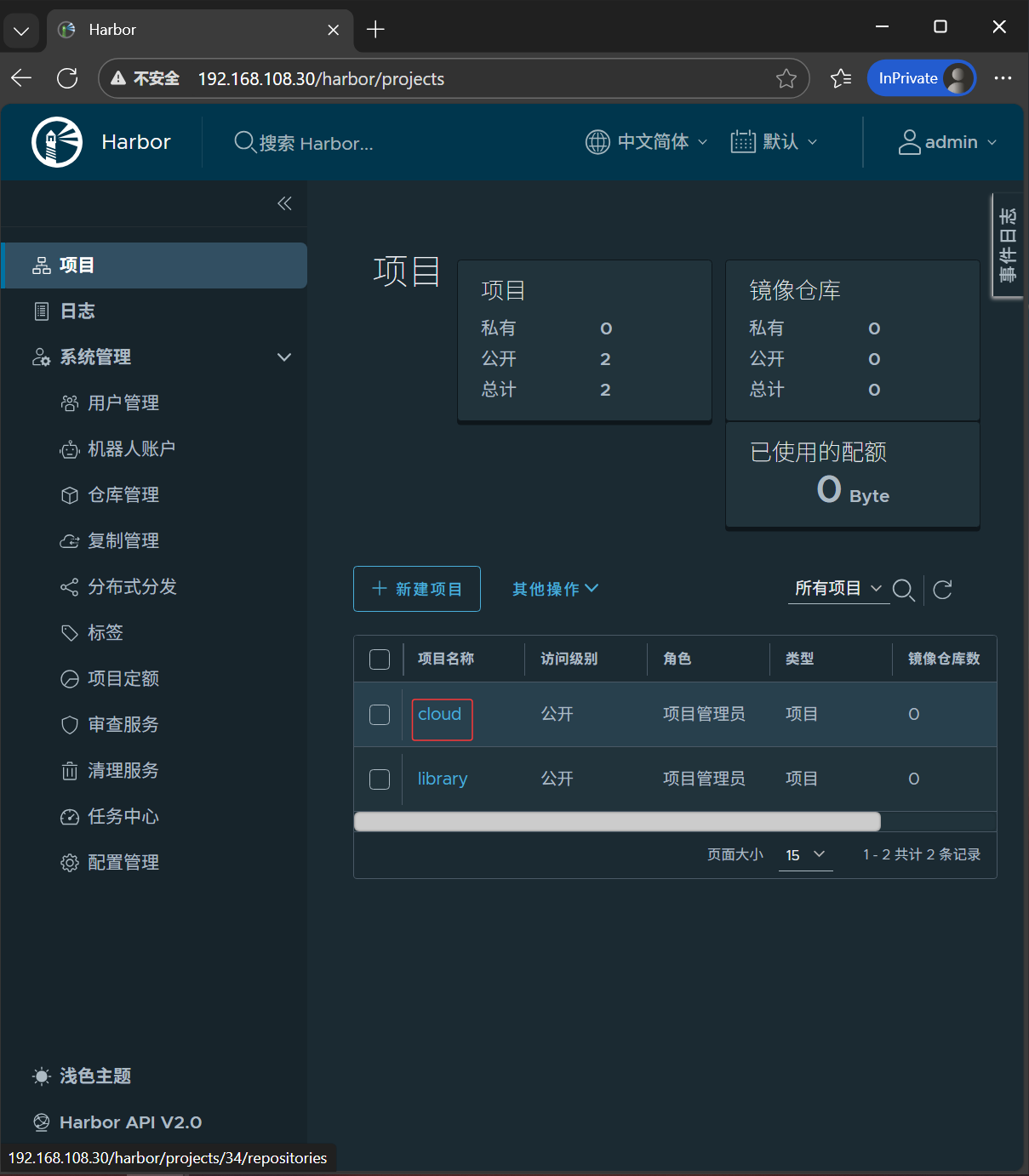
Task: Open browser settings ellipsis menu
Action: pos(1003,78)
